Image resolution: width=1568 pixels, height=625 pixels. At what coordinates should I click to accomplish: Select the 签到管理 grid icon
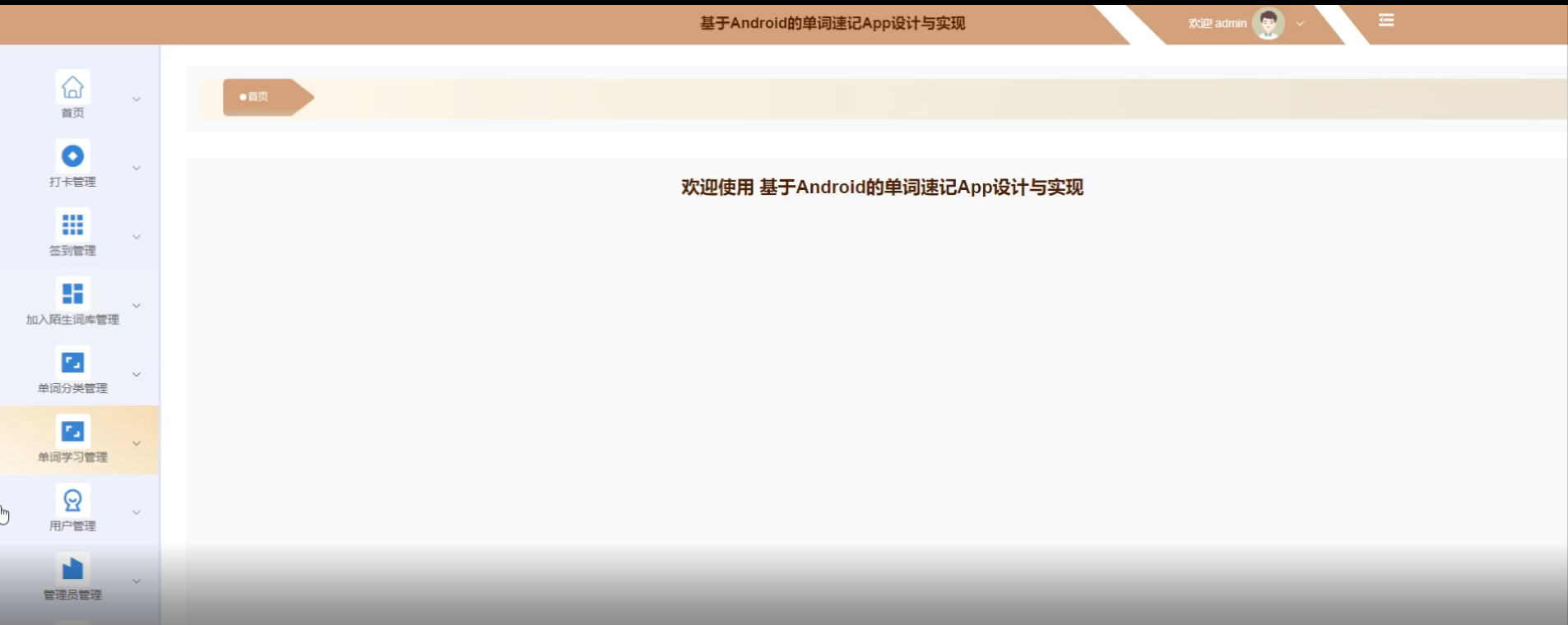coord(72,225)
